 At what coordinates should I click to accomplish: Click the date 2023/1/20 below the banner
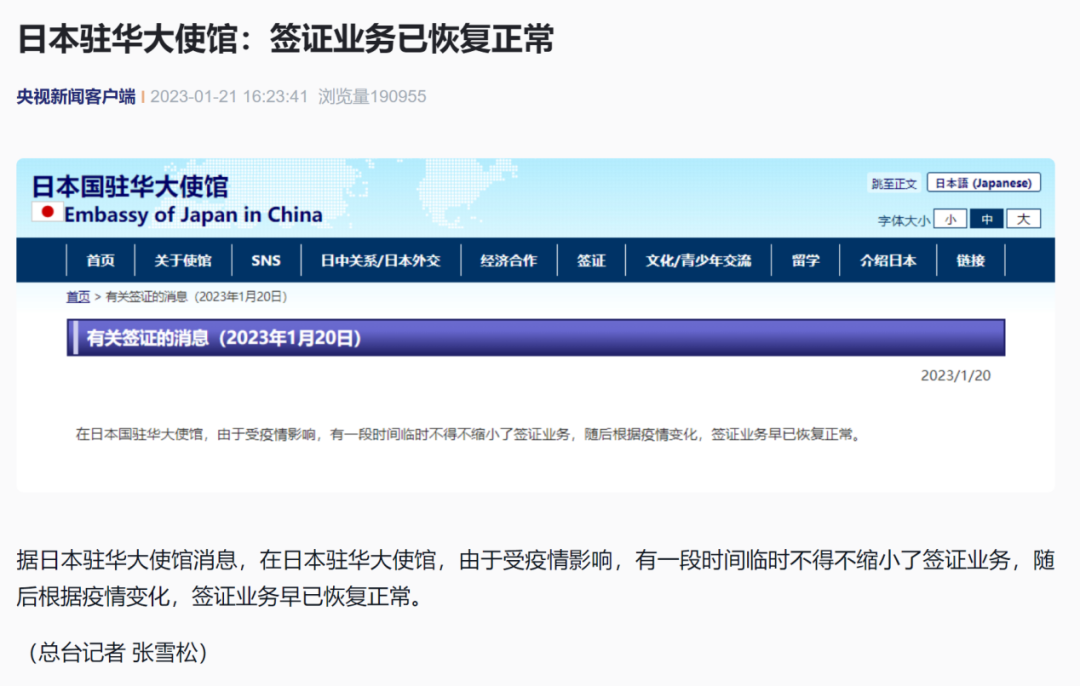click(x=955, y=375)
